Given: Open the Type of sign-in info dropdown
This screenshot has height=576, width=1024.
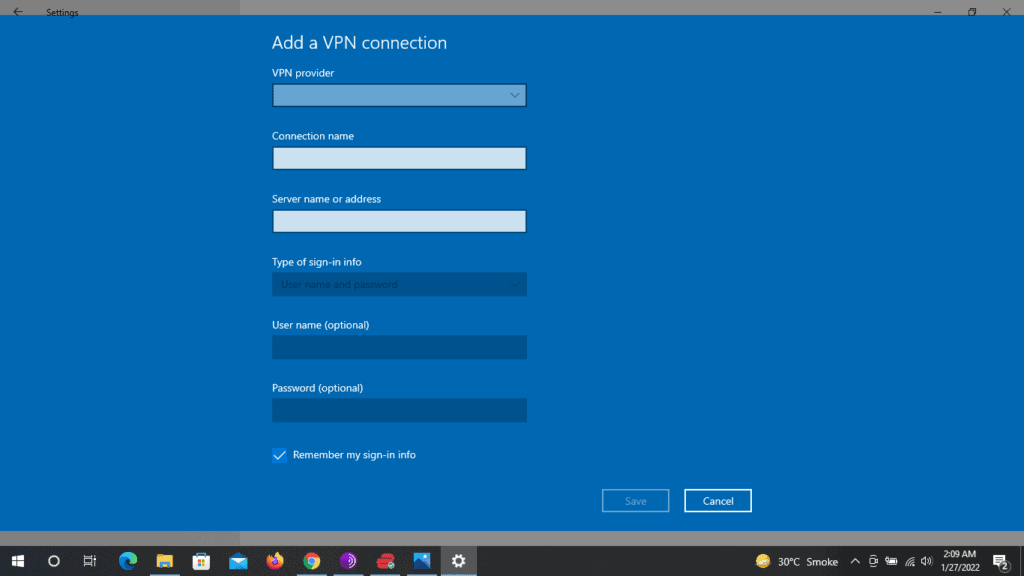Looking at the screenshot, I should click(399, 284).
